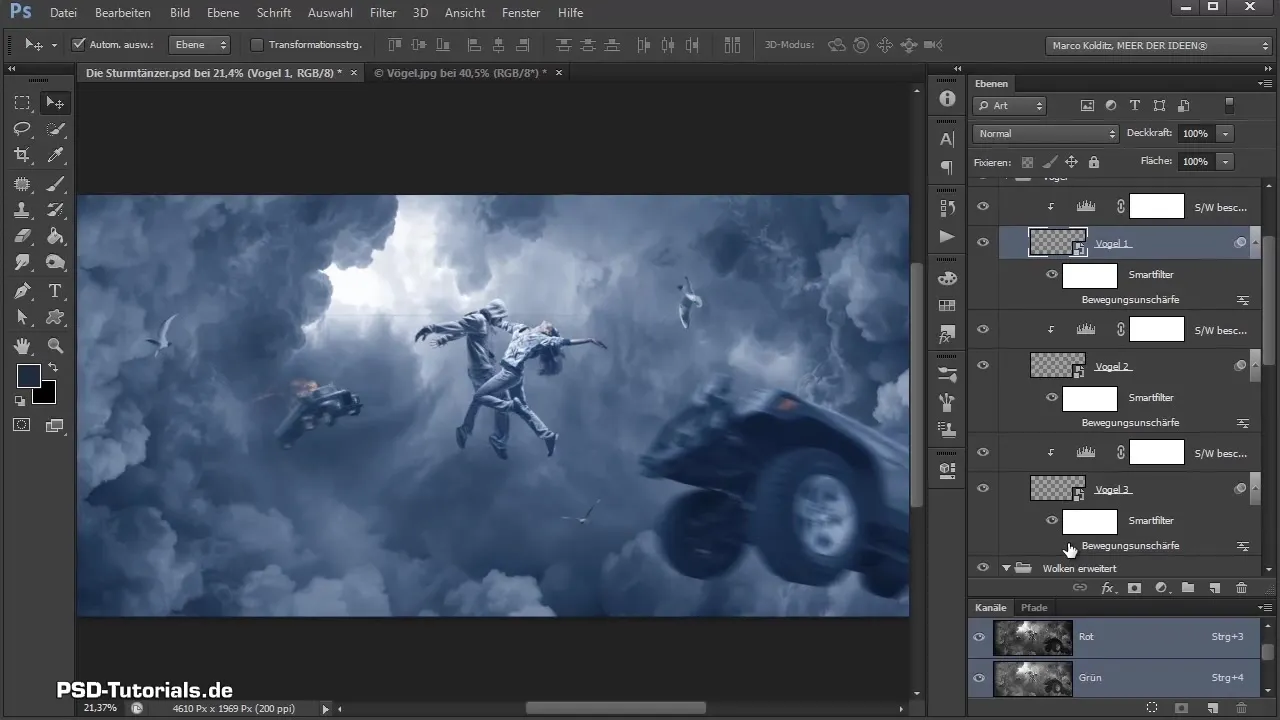
Task: Create new adjustment layer
Action: (x=1161, y=588)
